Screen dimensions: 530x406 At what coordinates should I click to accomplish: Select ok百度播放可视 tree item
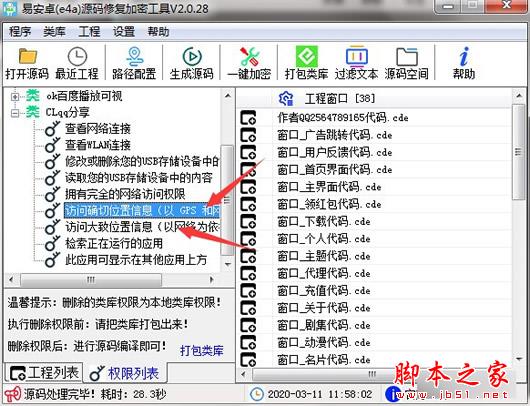[84, 96]
